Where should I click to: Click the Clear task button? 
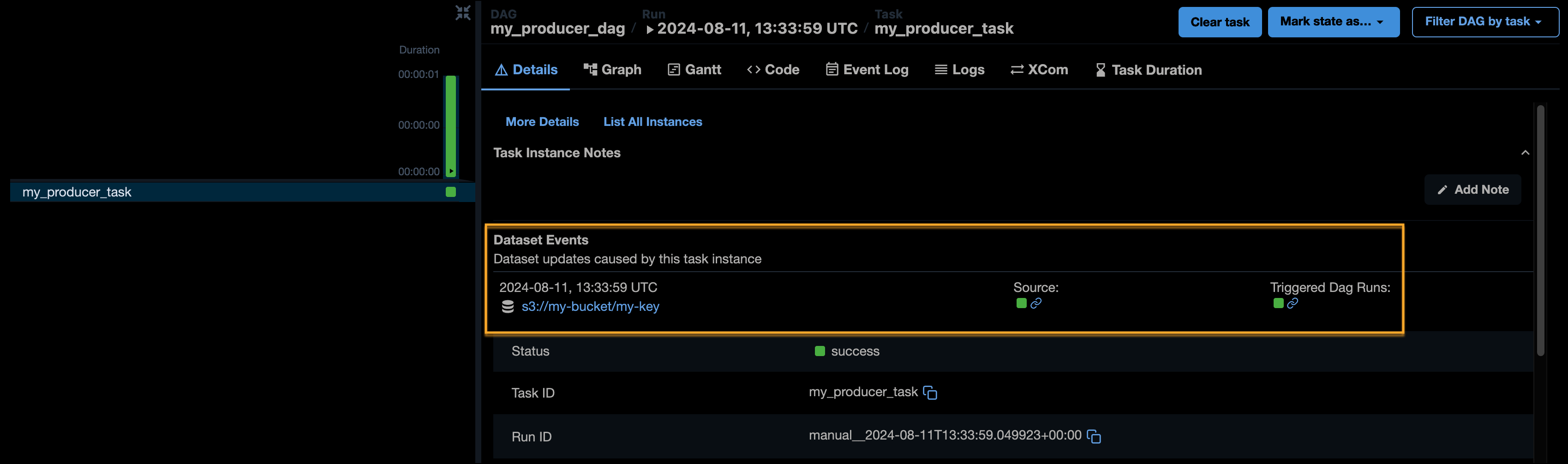point(1219,21)
